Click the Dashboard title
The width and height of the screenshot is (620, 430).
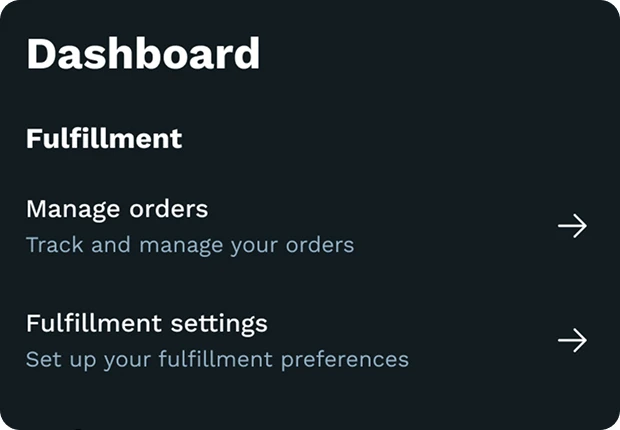click(143, 54)
